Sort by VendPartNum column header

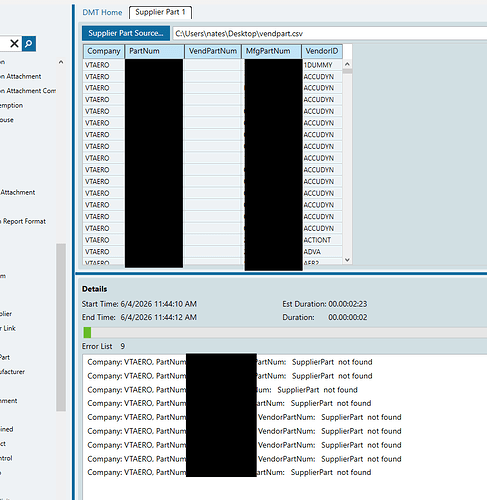click(213, 51)
